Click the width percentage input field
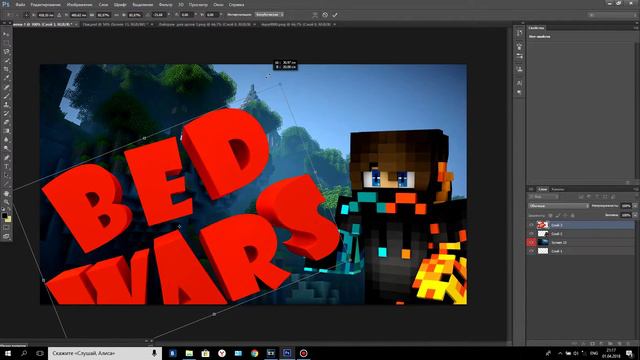The image size is (640, 360). pos(103,15)
